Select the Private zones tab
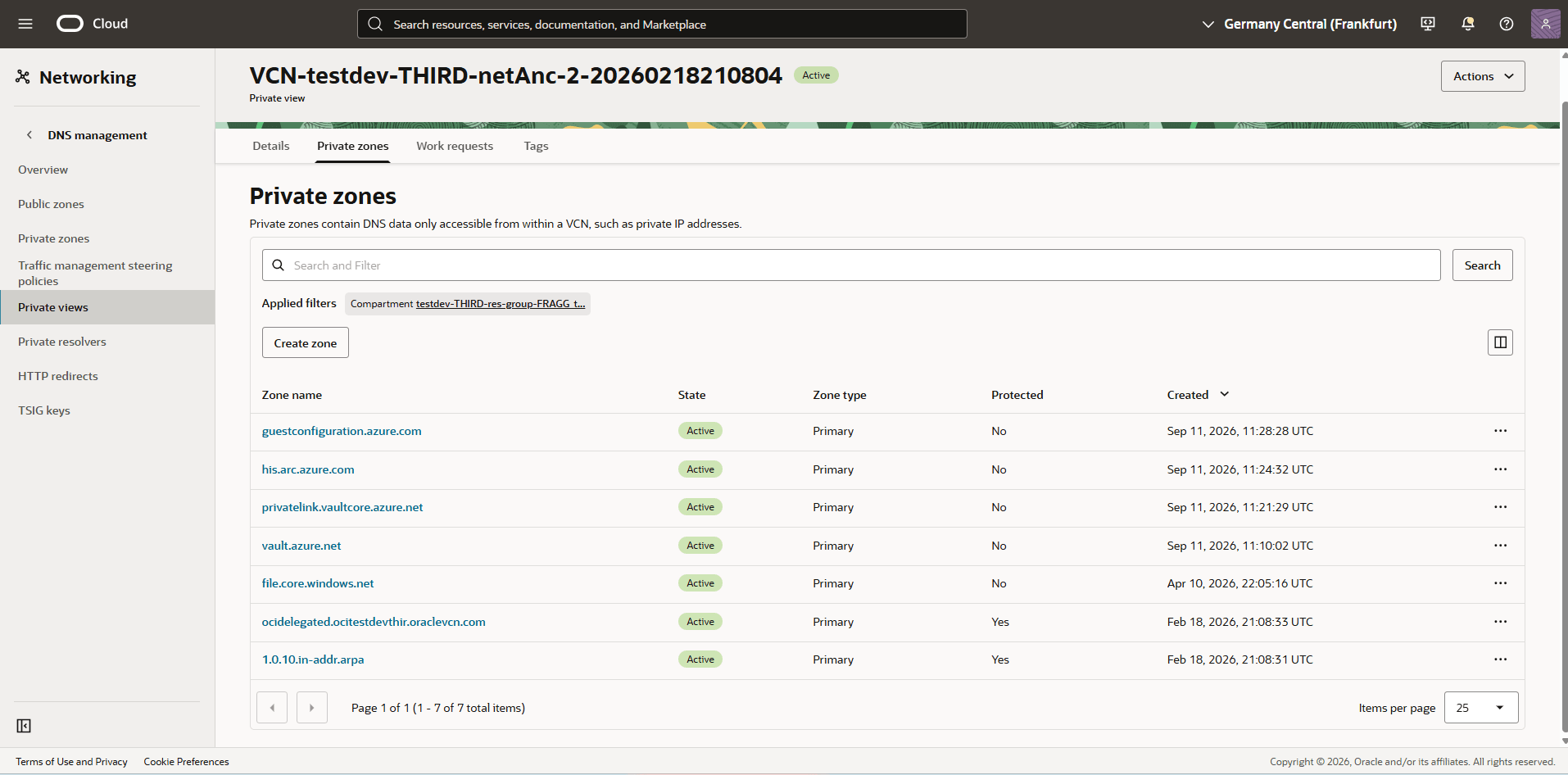This screenshot has width=1568, height=775. tap(353, 146)
